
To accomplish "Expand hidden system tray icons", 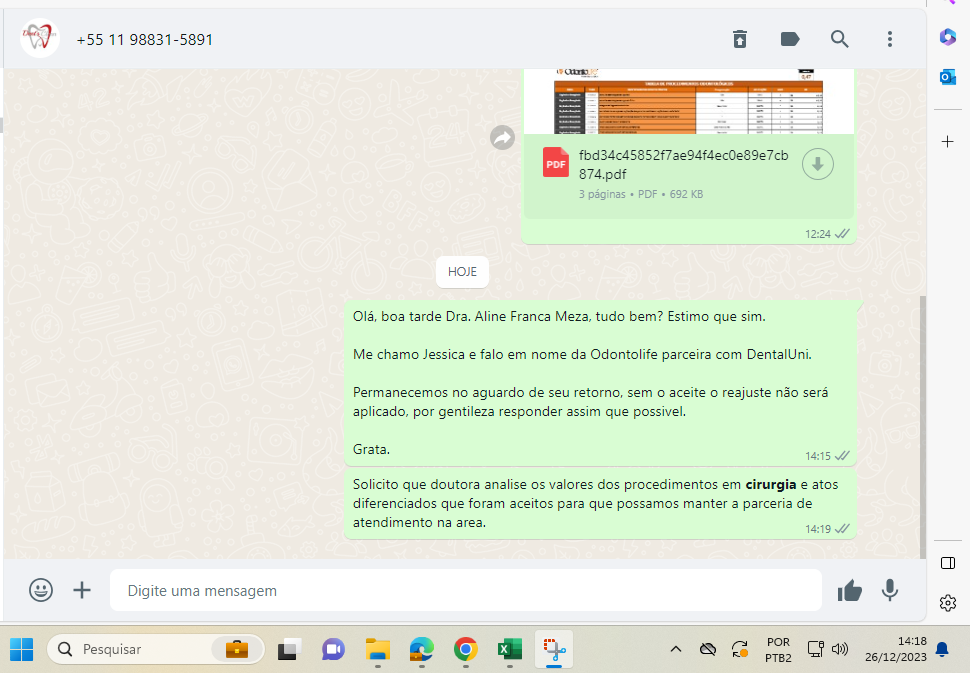I will (x=676, y=649).
